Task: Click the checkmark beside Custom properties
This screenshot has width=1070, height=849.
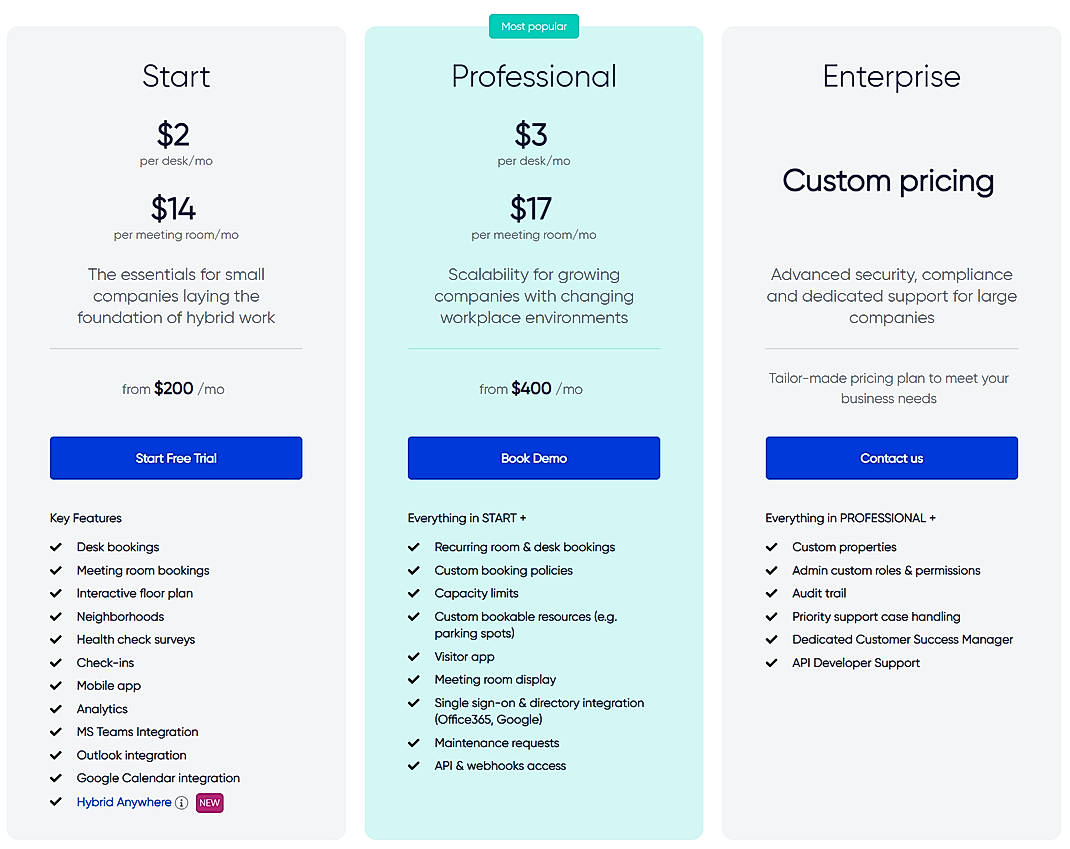Action: [x=771, y=547]
